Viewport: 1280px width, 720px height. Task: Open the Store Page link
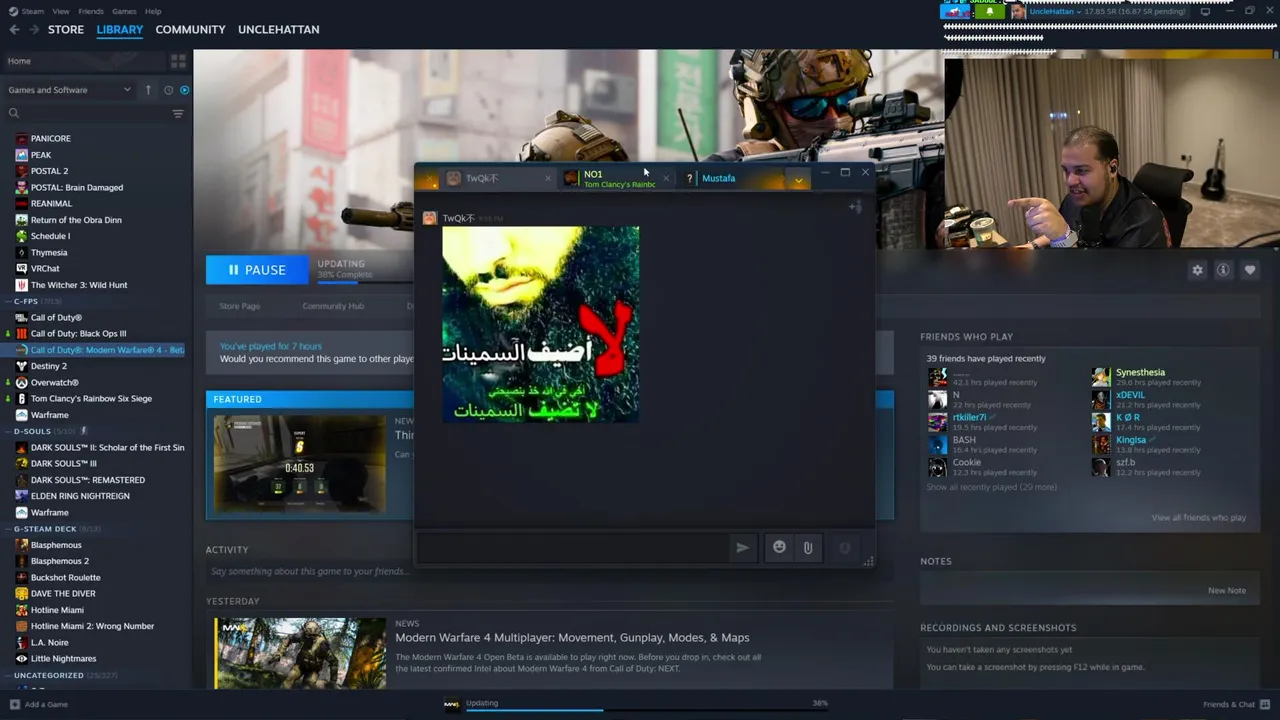[240, 306]
